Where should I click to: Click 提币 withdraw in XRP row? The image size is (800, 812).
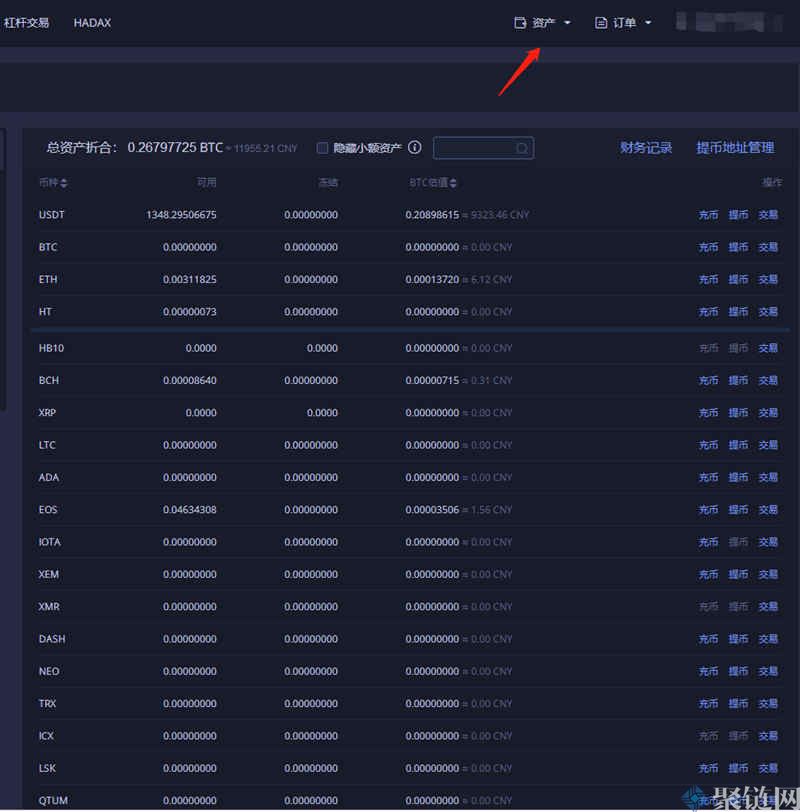pyautogui.click(x=738, y=413)
